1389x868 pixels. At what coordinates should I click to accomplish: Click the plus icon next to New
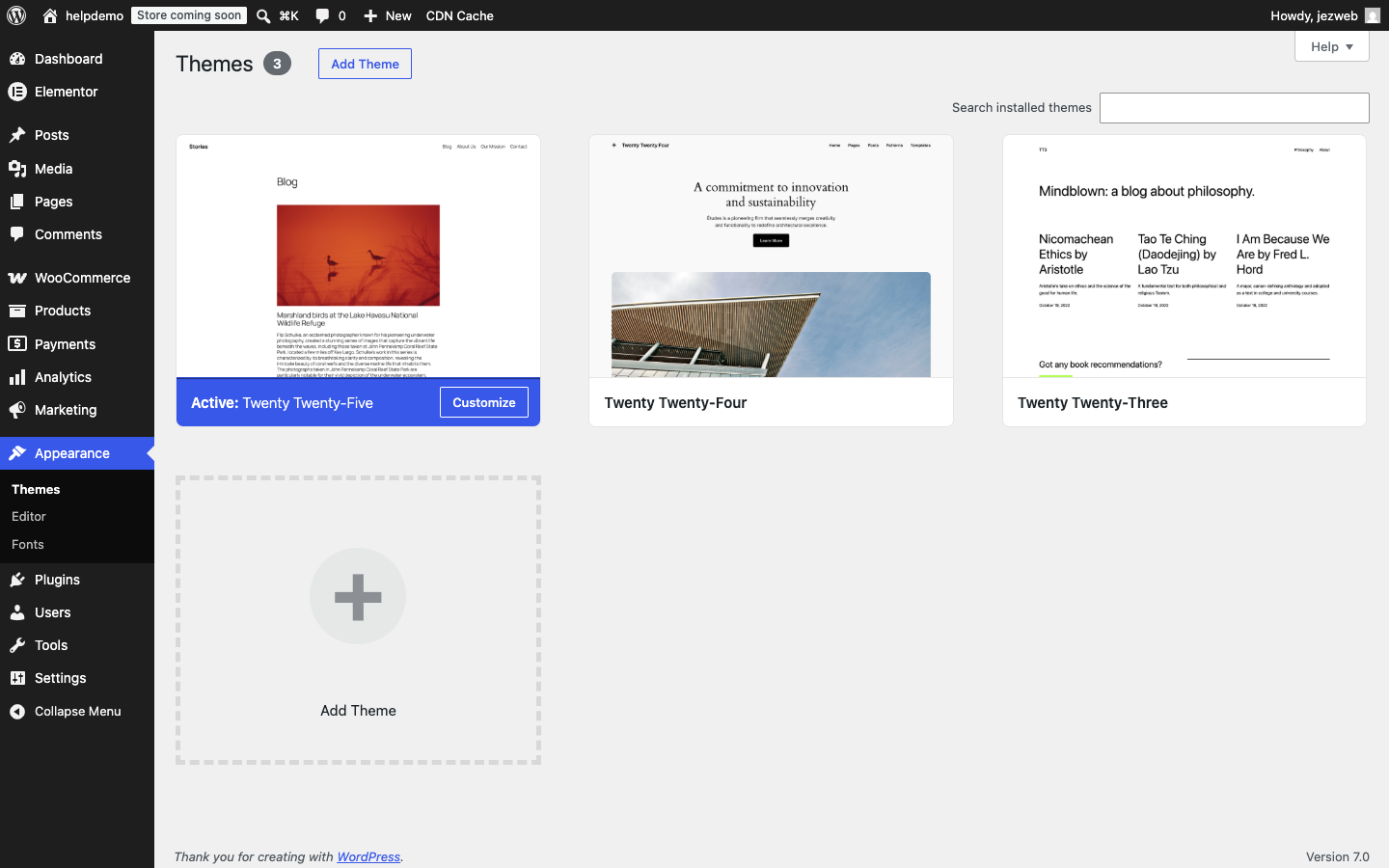tap(370, 15)
